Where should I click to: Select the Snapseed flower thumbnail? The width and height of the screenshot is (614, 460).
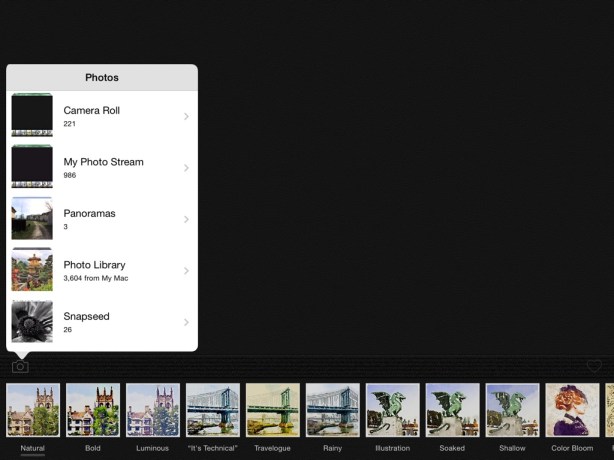[32, 321]
